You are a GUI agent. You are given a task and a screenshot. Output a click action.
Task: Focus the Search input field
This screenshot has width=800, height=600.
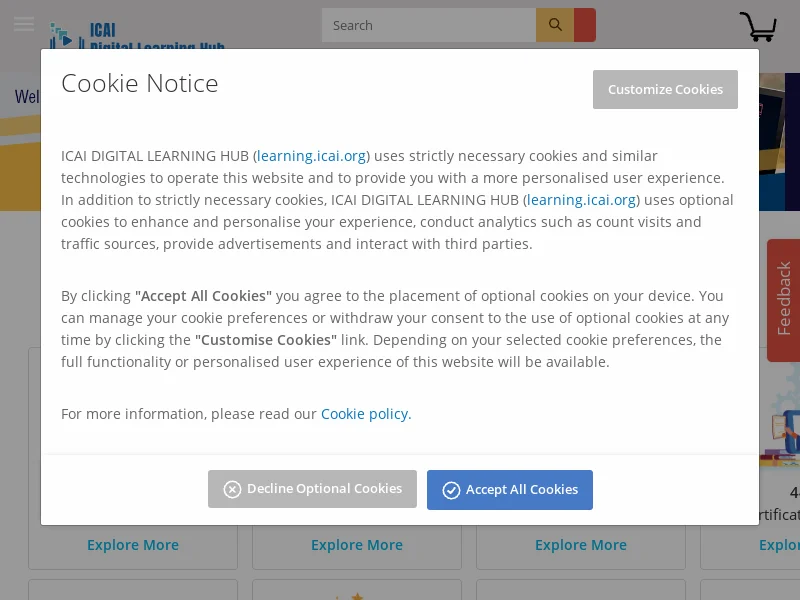tap(429, 25)
